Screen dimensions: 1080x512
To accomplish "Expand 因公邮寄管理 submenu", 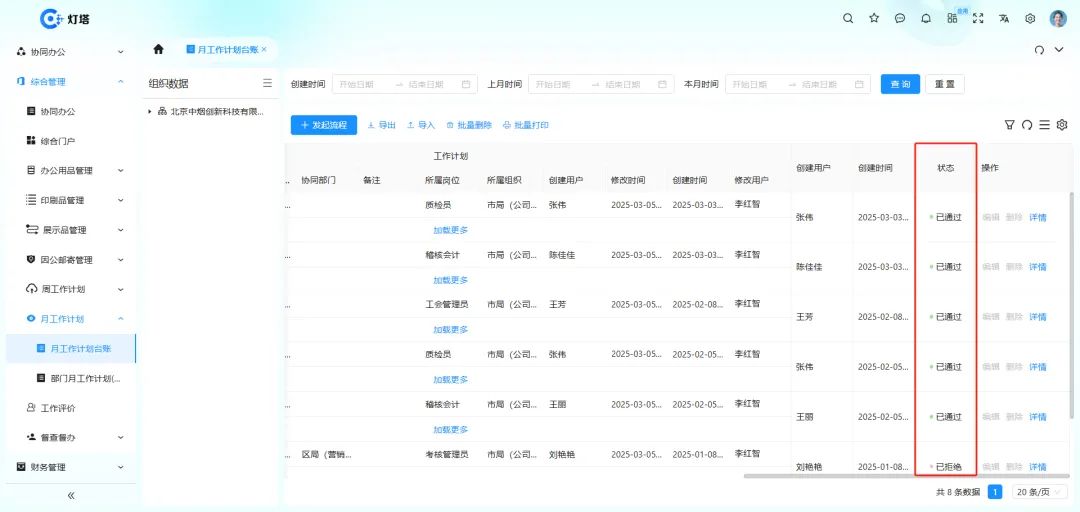I will tap(121, 260).
